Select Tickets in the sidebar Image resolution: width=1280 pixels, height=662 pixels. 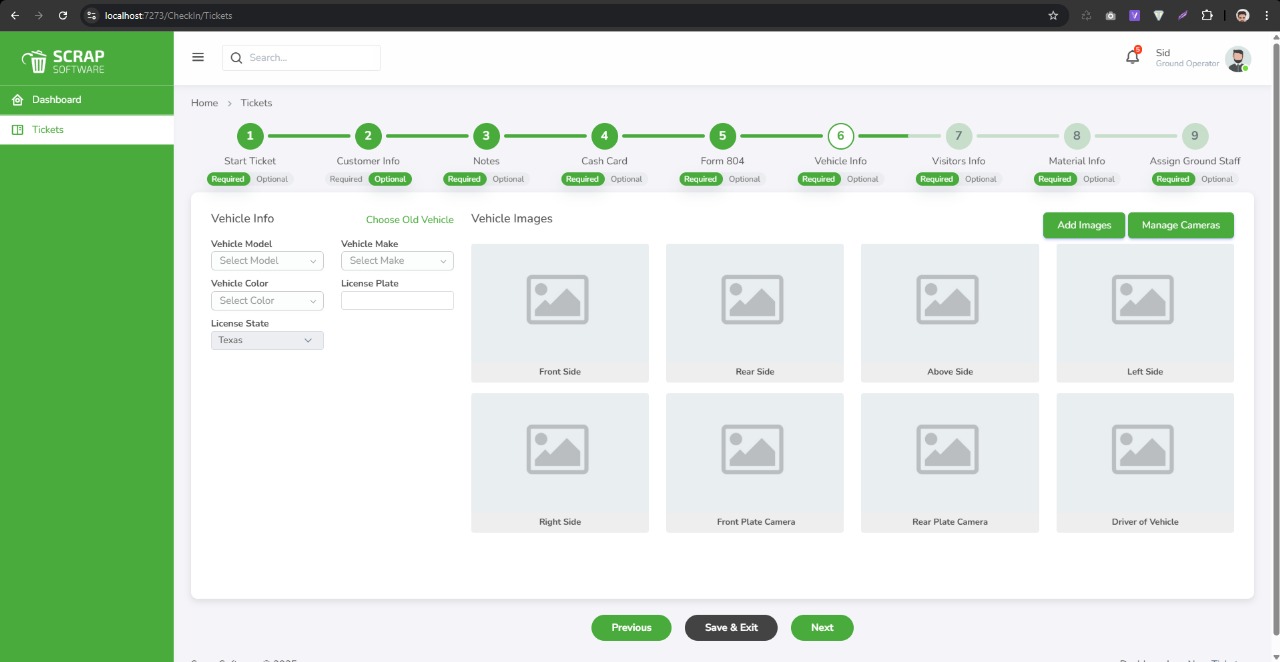click(47, 130)
